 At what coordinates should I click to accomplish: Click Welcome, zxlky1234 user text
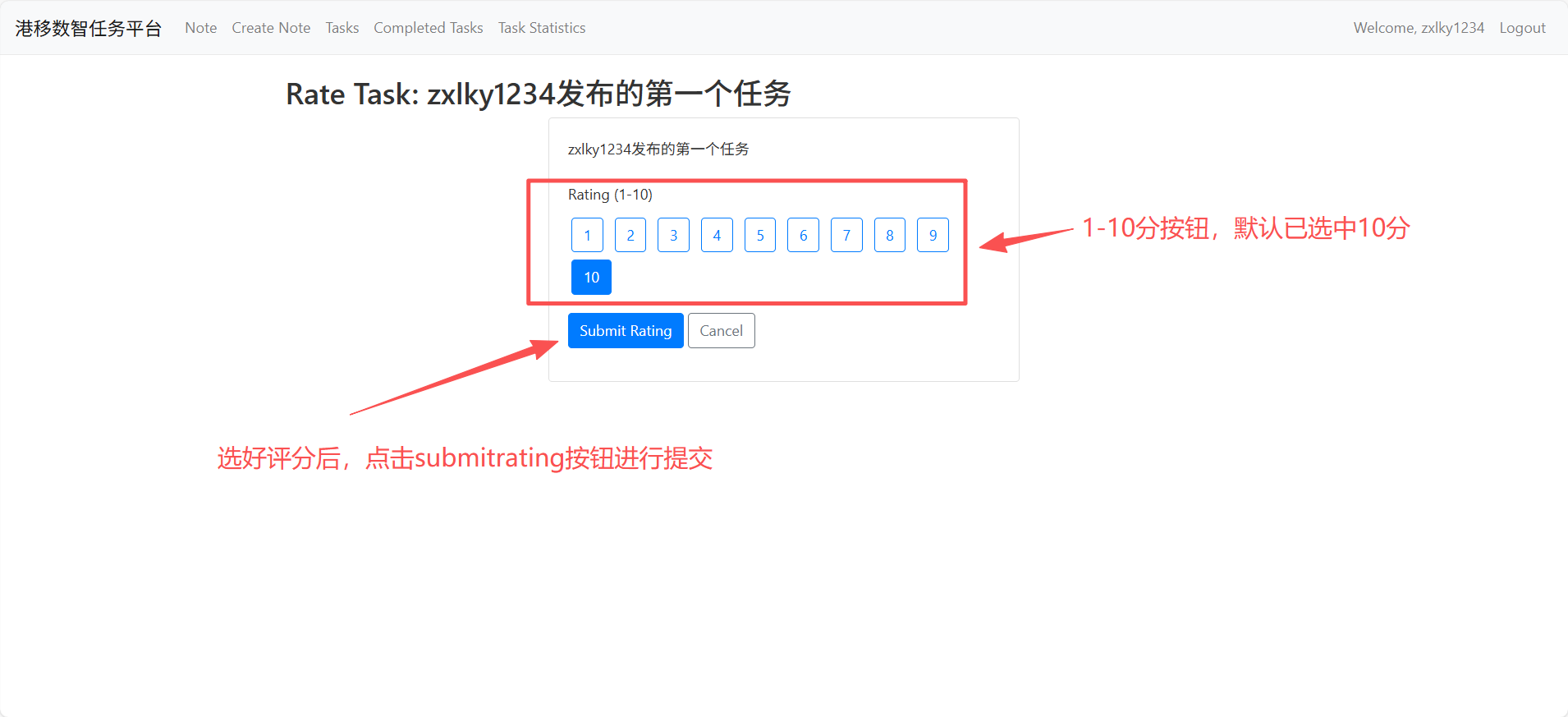pos(1419,28)
